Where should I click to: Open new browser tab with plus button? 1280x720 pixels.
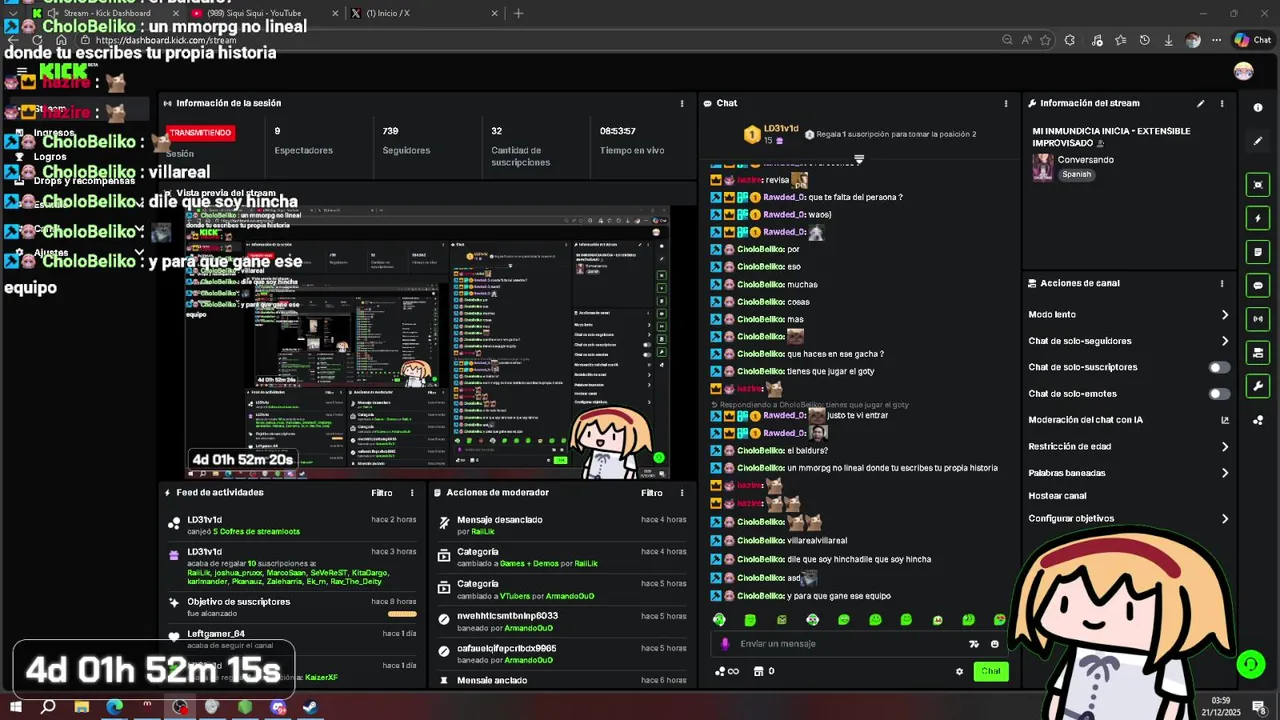517,13
